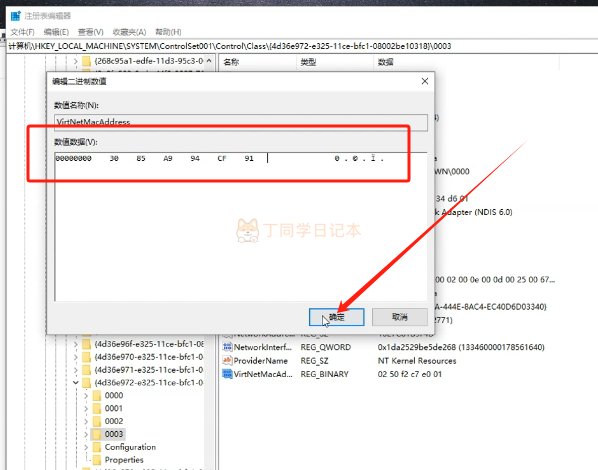
Task: Select hex byte 91 in data editor
Action: coord(249,158)
